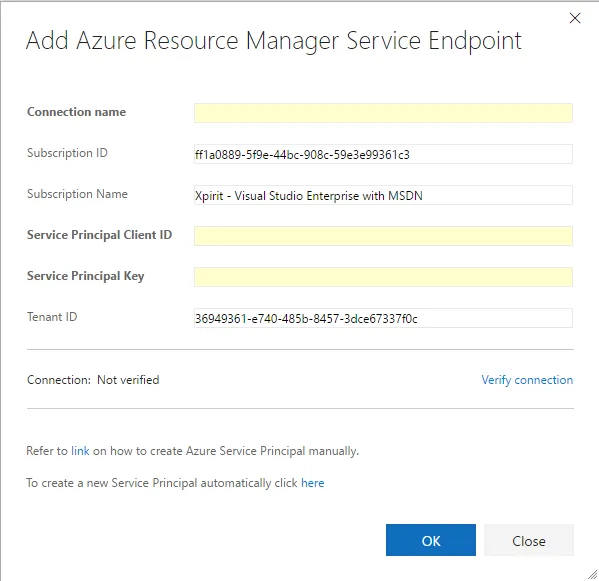Click into the Subscription ID text box
This screenshot has height=581, width=599.
click(383, 154)
